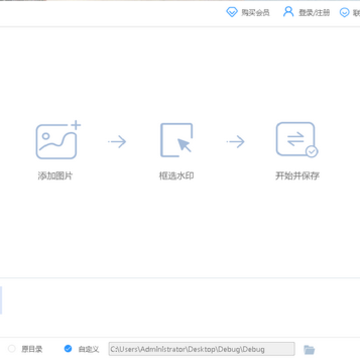Click the Select Watermark (框选水印) icon
Viewport: 360px width, 360px height.
coord(177,140)
